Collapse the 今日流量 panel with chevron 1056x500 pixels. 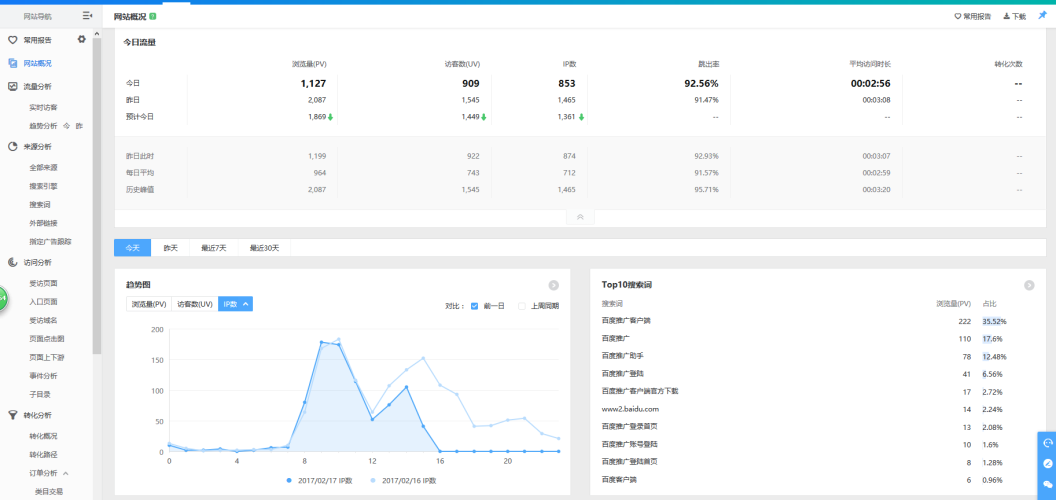580,217
